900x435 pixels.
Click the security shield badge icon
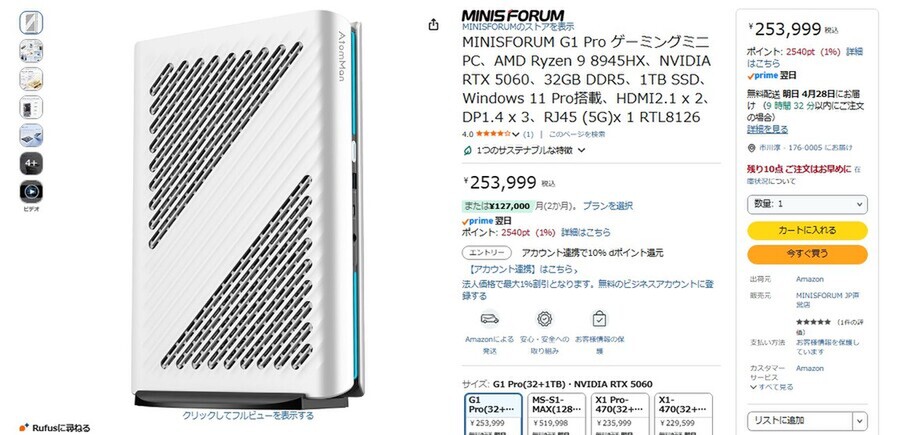(544, 319)
